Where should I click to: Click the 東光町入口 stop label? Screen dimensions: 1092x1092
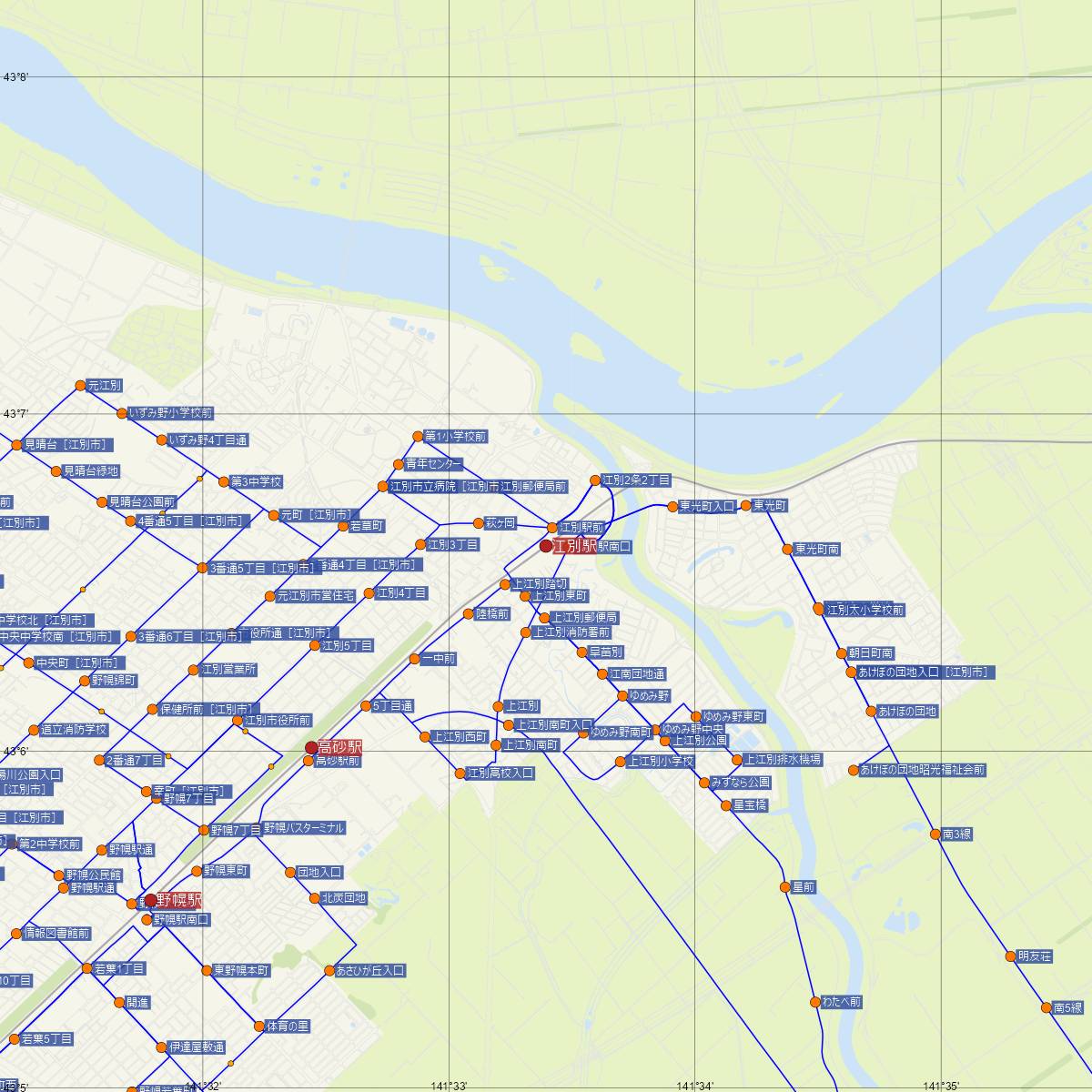(706, 507)
